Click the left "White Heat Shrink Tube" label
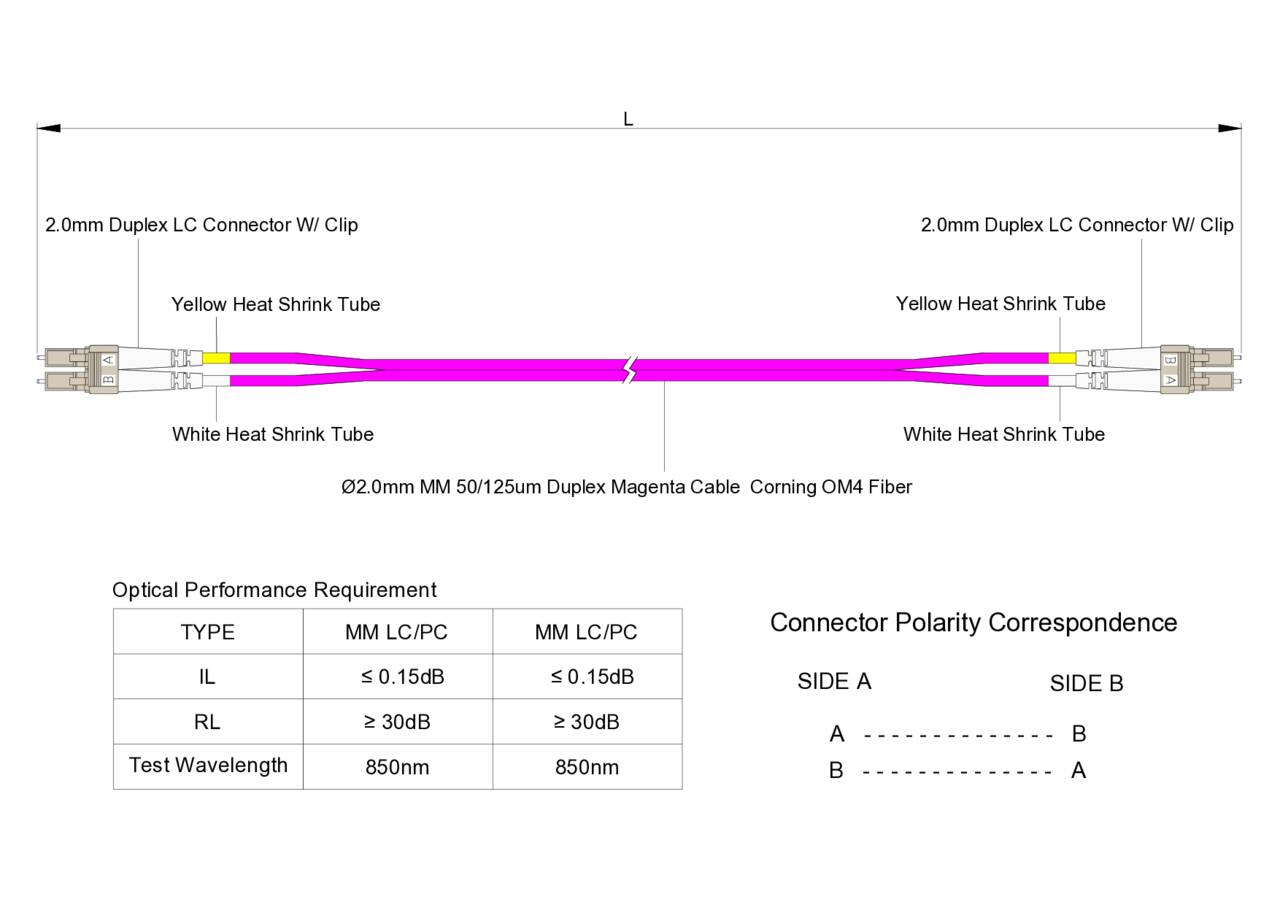 tap(273, 434)
